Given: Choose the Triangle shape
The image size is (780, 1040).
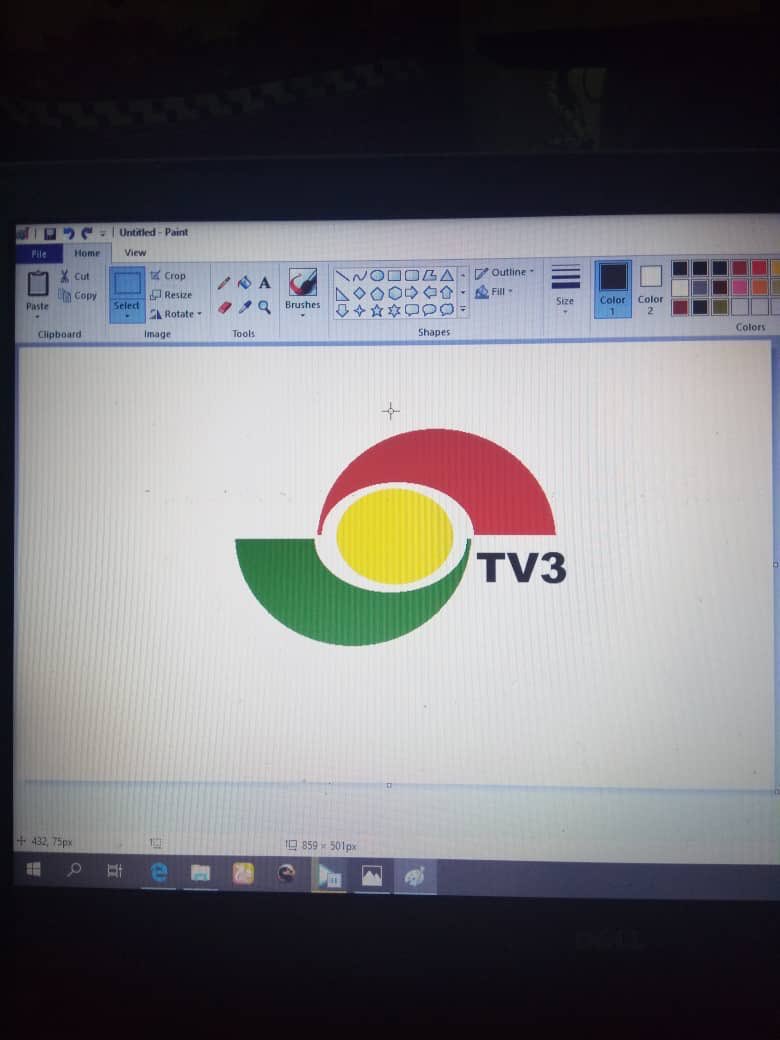Looking at the screenshot, I should 447,275.
